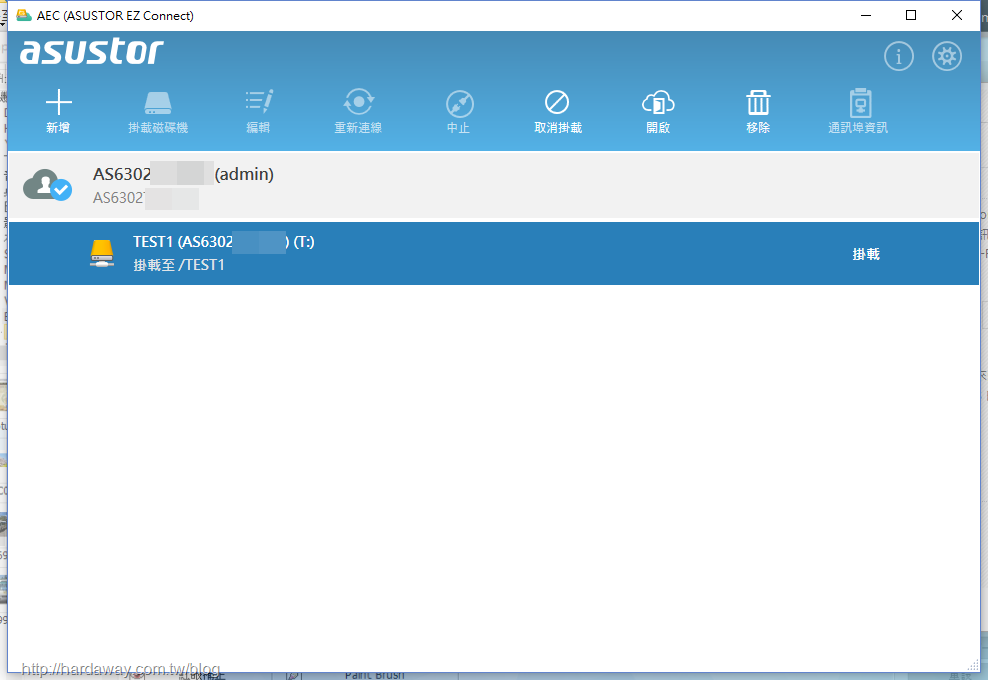The width and height of the screenshot is (988, 680).
Task: Open the info (i) circle icon
Action: [x=899, y=56]
